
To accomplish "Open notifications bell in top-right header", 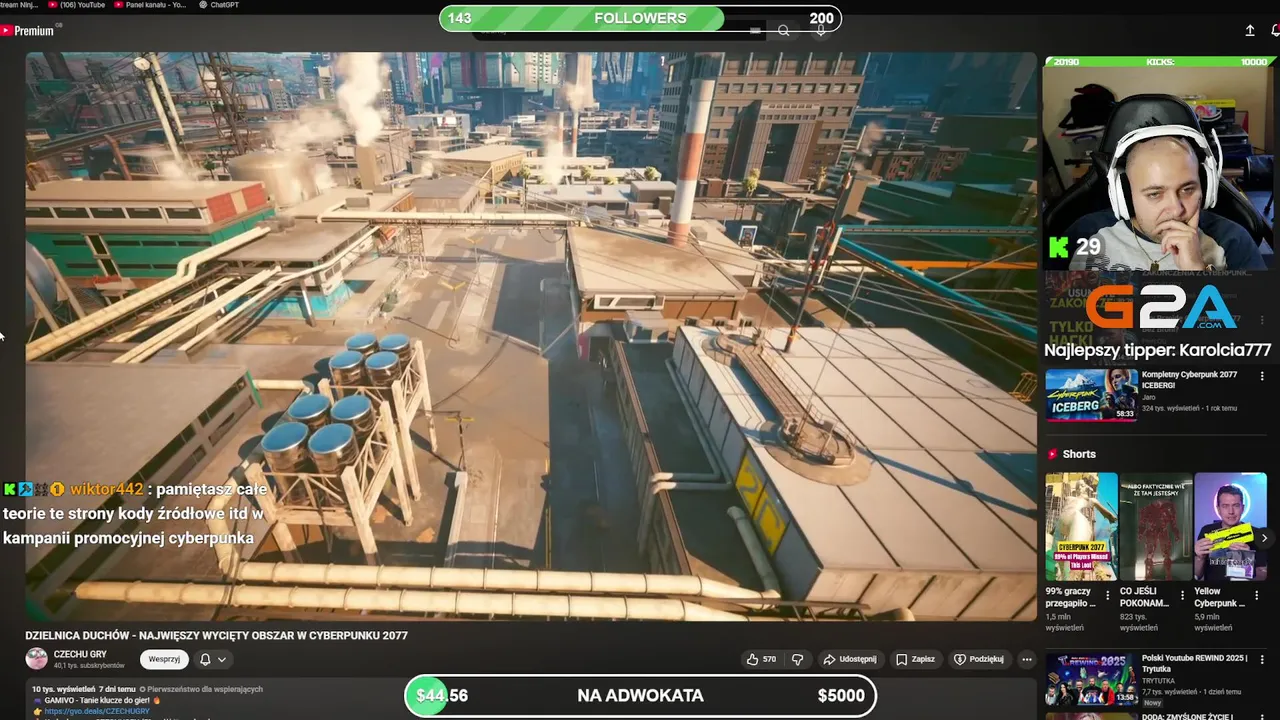I will [1275, 31].
